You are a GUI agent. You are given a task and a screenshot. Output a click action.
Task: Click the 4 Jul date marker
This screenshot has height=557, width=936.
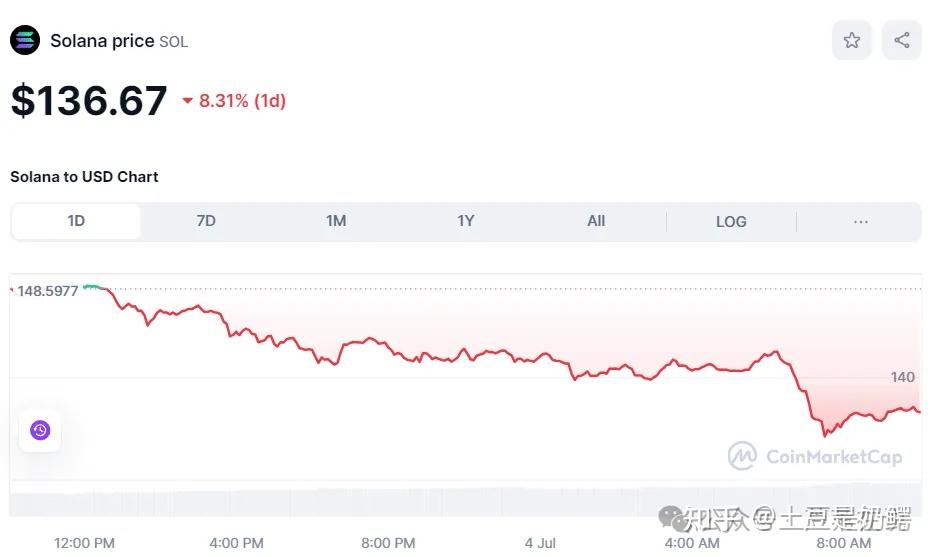click(540, 543)
